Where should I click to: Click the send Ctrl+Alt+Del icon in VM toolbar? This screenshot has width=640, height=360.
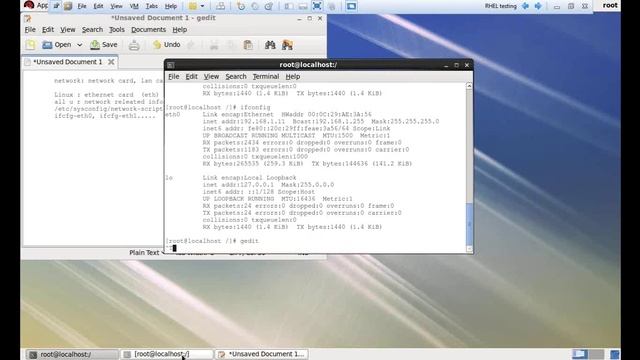[220, 6]
